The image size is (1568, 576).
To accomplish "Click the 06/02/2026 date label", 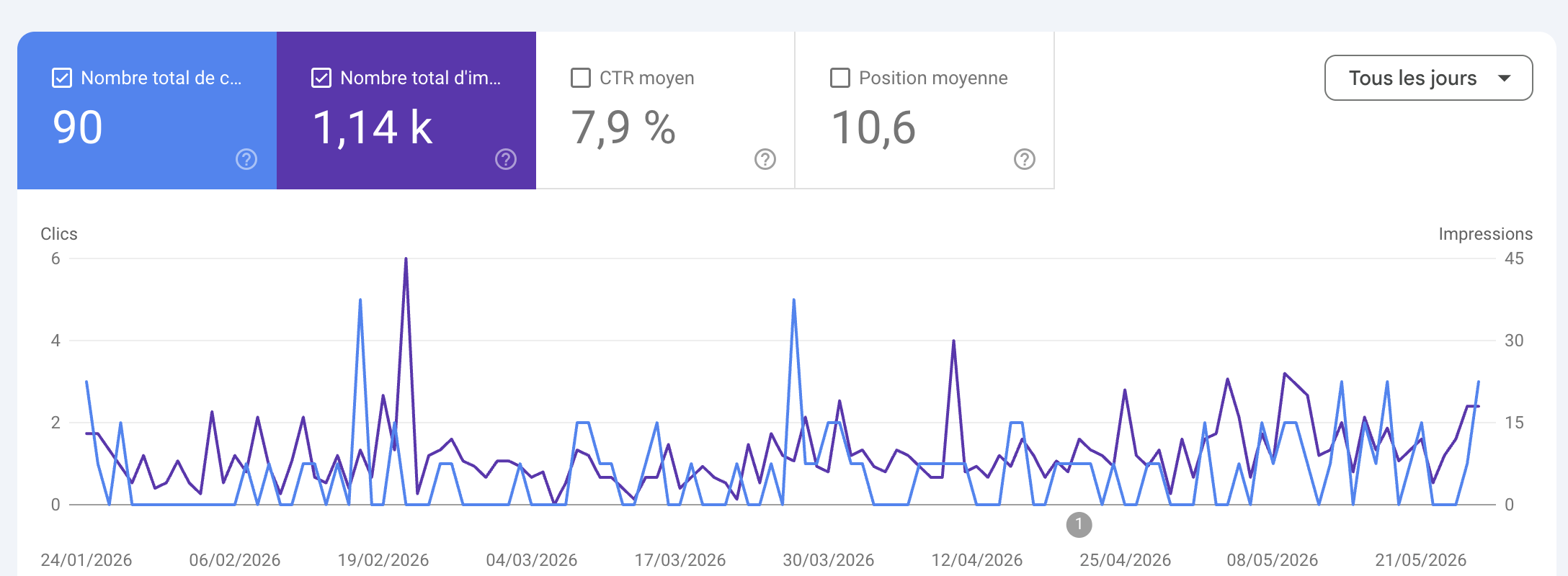I will pyautogui.click(x=235, y=560).
